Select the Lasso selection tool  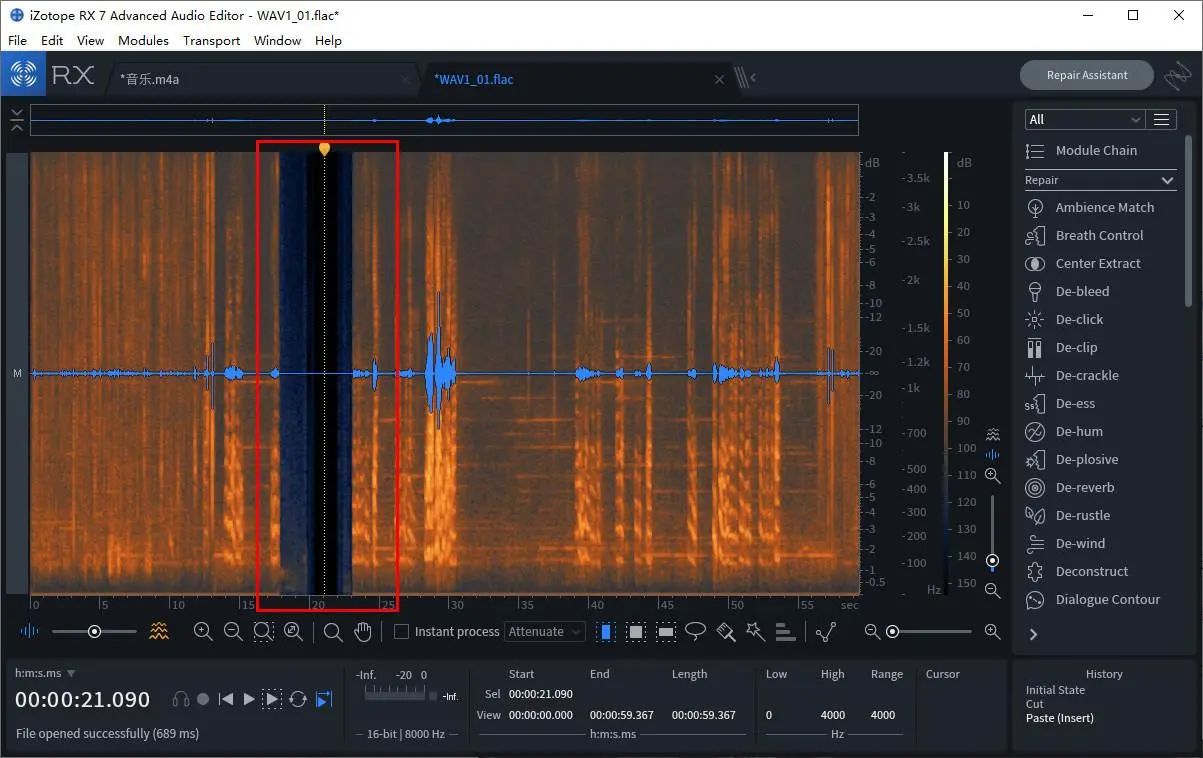click(x=696, y=631)
